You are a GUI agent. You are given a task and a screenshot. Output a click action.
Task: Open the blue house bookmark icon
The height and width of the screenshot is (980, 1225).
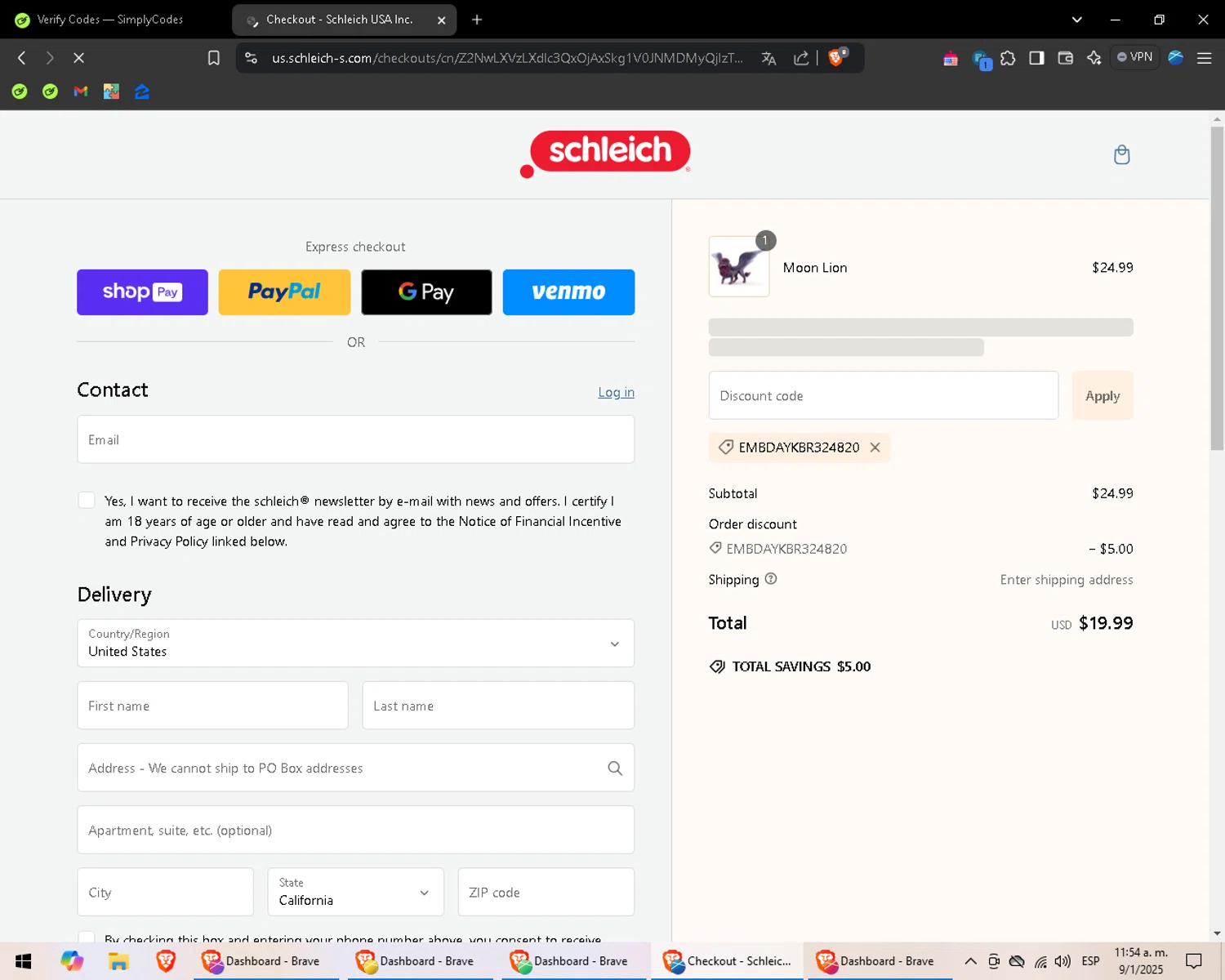[142, 91]
